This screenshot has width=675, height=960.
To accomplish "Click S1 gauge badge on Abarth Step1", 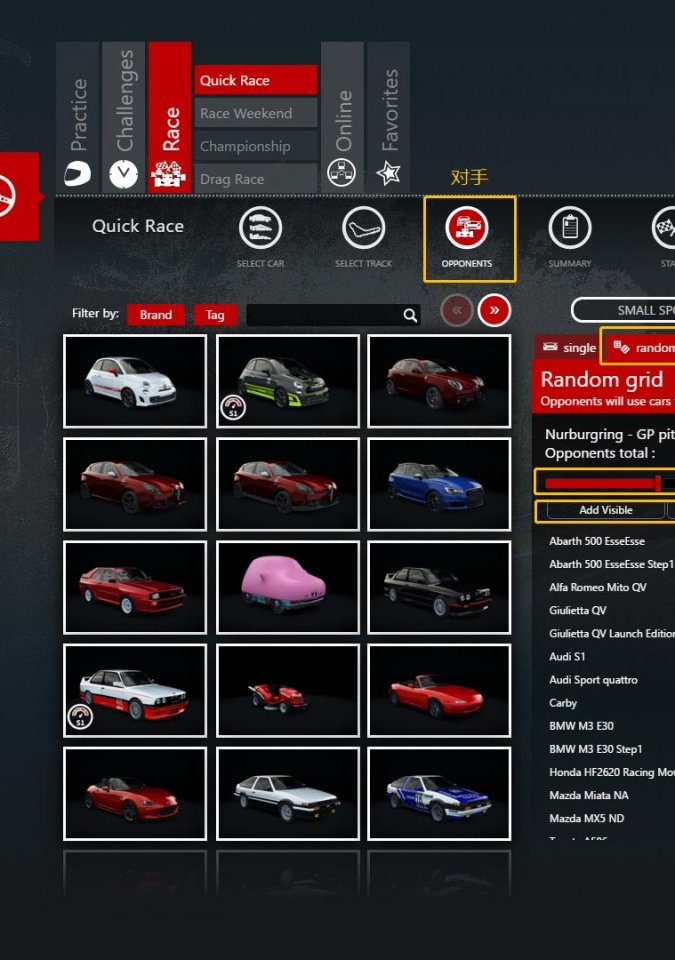I will point(233,407).
